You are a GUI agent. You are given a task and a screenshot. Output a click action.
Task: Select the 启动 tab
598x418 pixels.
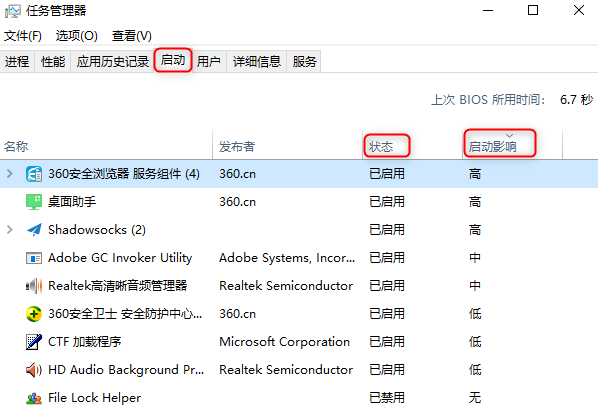pyautogui.click(x=173, y=60)
